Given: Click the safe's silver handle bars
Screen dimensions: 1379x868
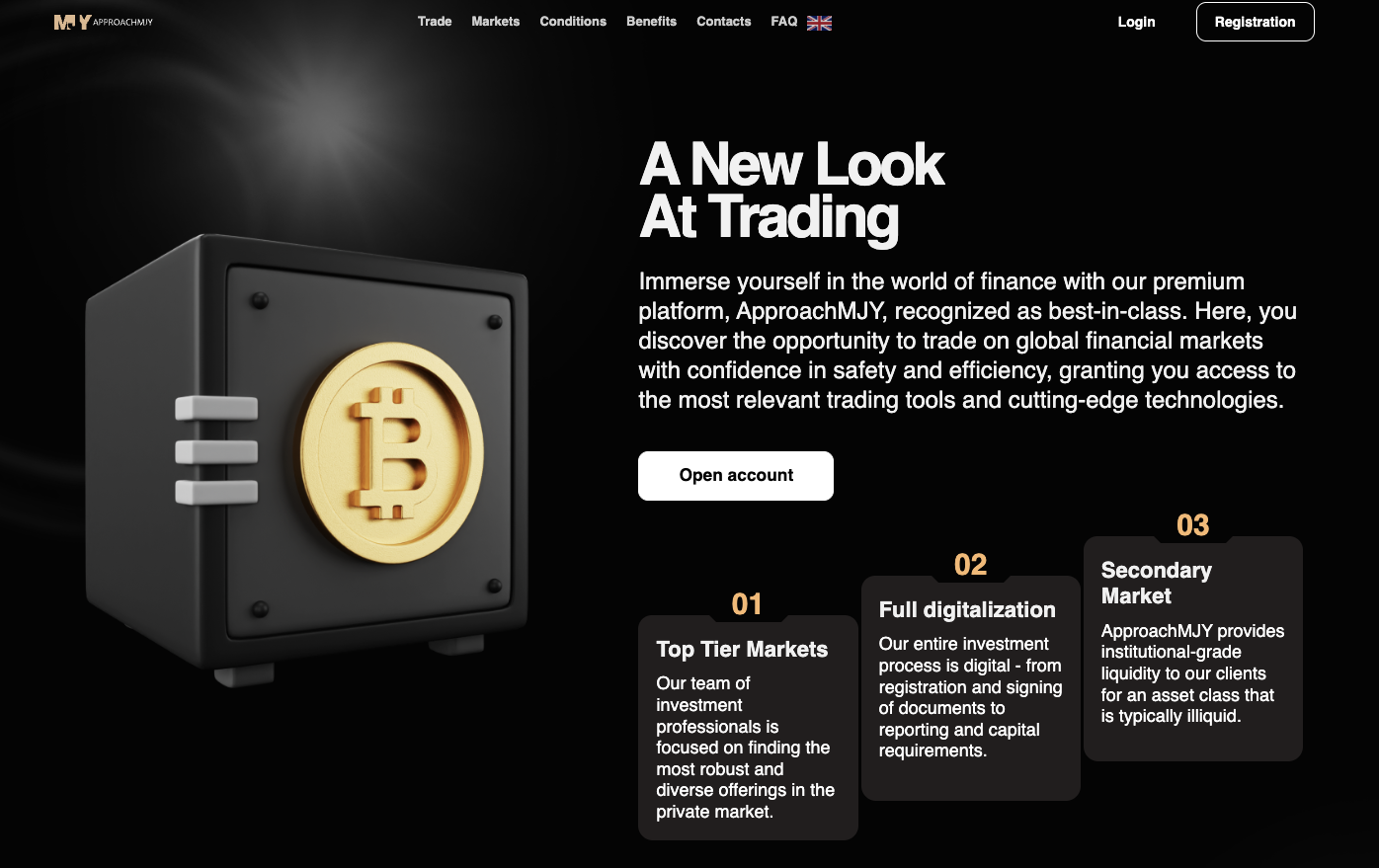Looking at the screenshot, I should 216,450.
